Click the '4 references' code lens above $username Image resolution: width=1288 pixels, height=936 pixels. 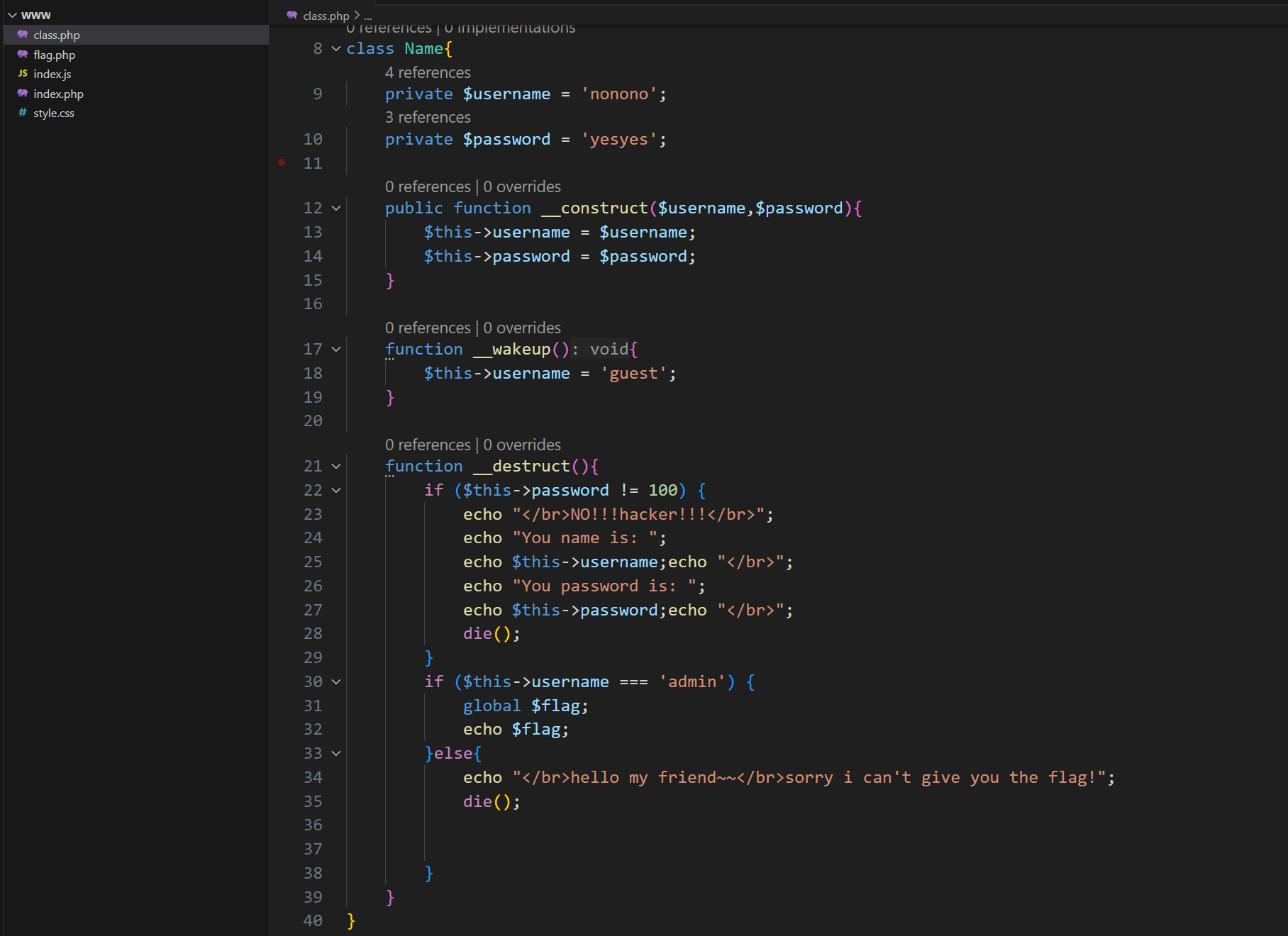point(428,72)
